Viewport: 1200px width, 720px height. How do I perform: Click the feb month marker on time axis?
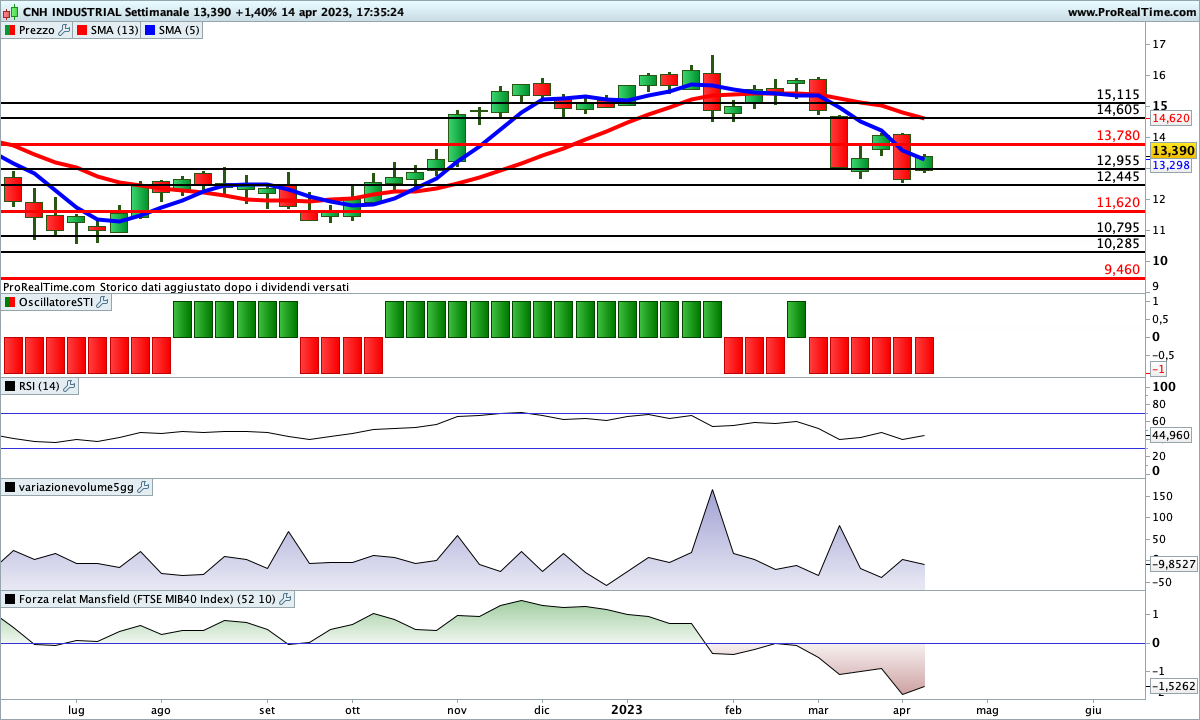point(732,710)
